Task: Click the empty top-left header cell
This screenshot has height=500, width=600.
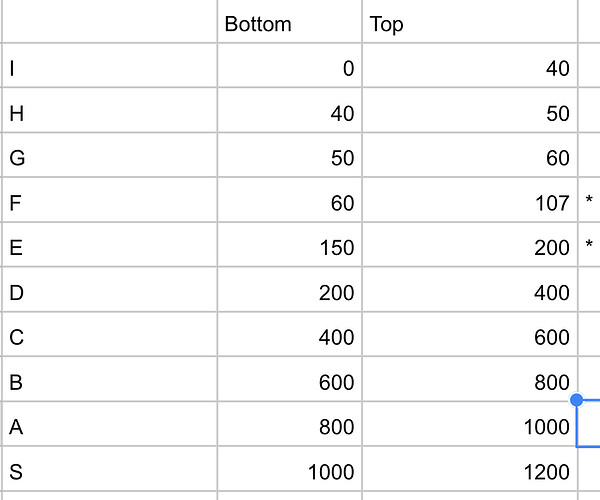Action: (109, 21)
